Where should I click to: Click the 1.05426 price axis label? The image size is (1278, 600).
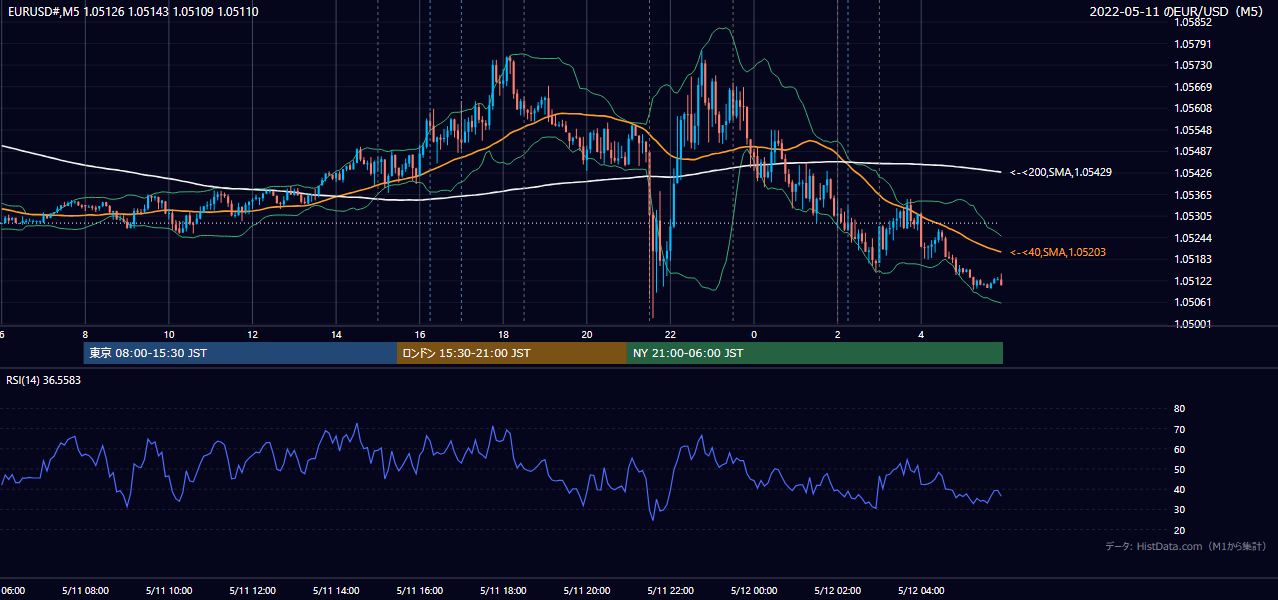pos(1193,173)
